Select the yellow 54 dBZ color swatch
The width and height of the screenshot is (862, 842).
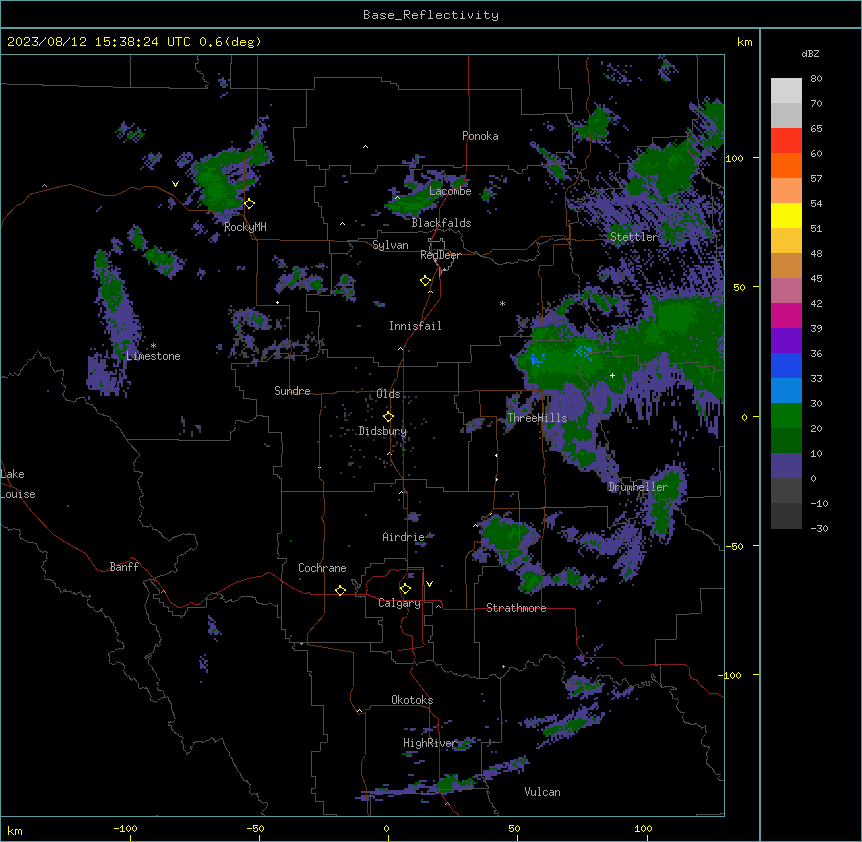(x=786, y=215)
